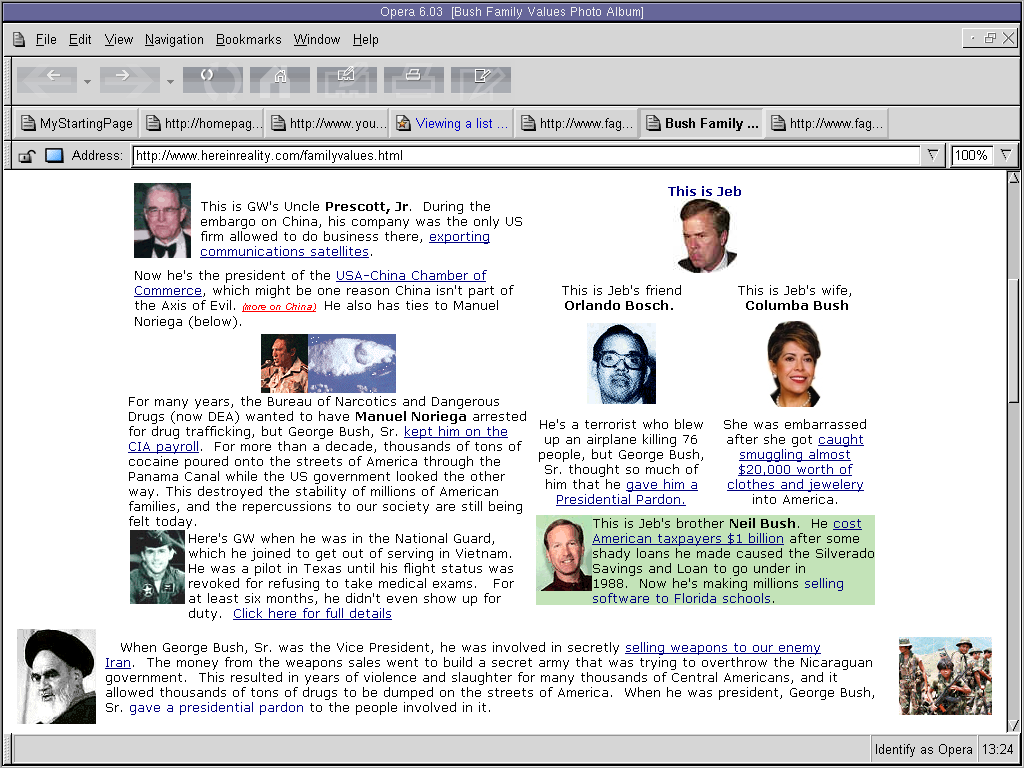This screenshot has width=1024, height=768.
Task: Click the soldiers photo at bottom right
Action: (x=945, y=676)
